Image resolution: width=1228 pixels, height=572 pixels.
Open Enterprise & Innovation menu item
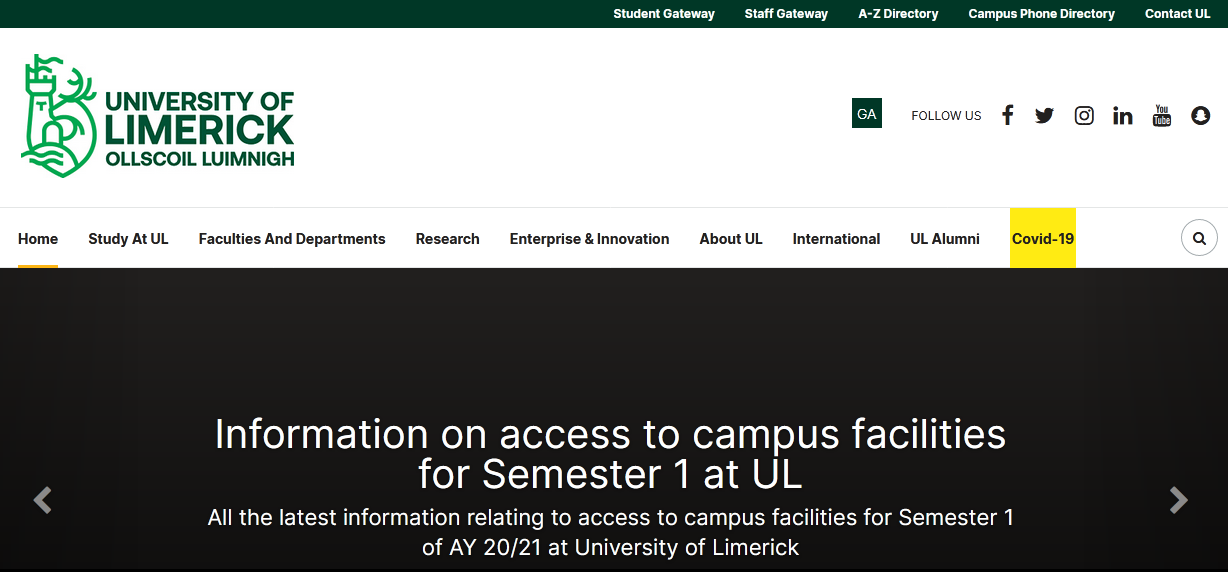(589, 239)
